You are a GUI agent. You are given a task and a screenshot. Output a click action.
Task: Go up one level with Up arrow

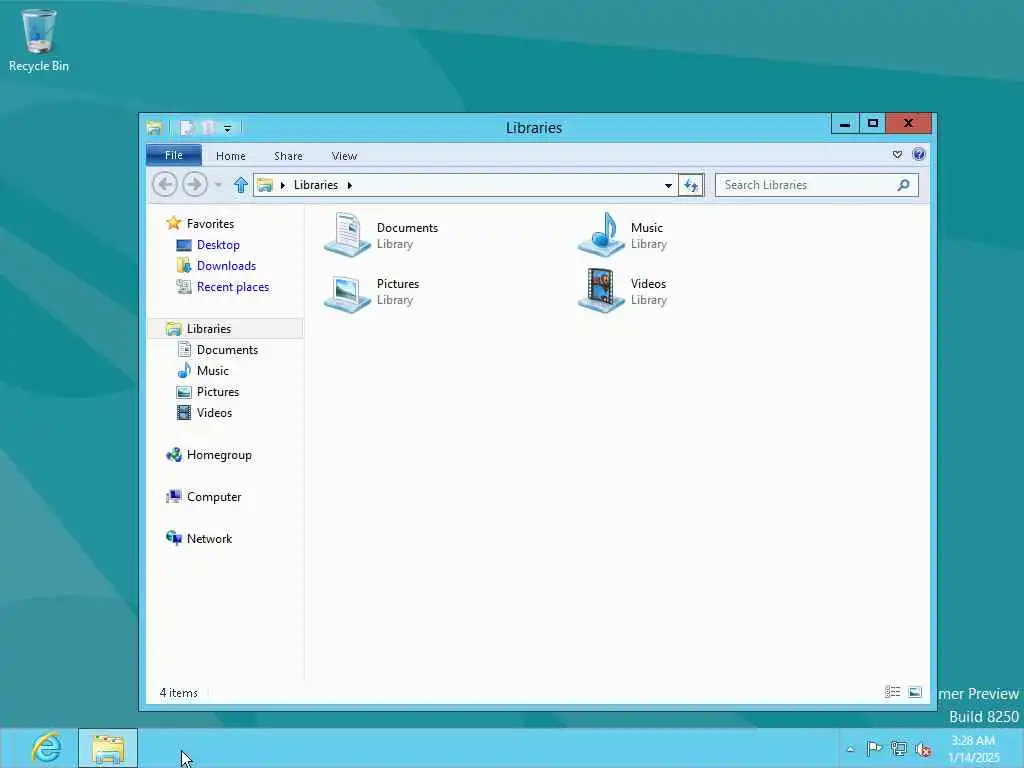240,185
